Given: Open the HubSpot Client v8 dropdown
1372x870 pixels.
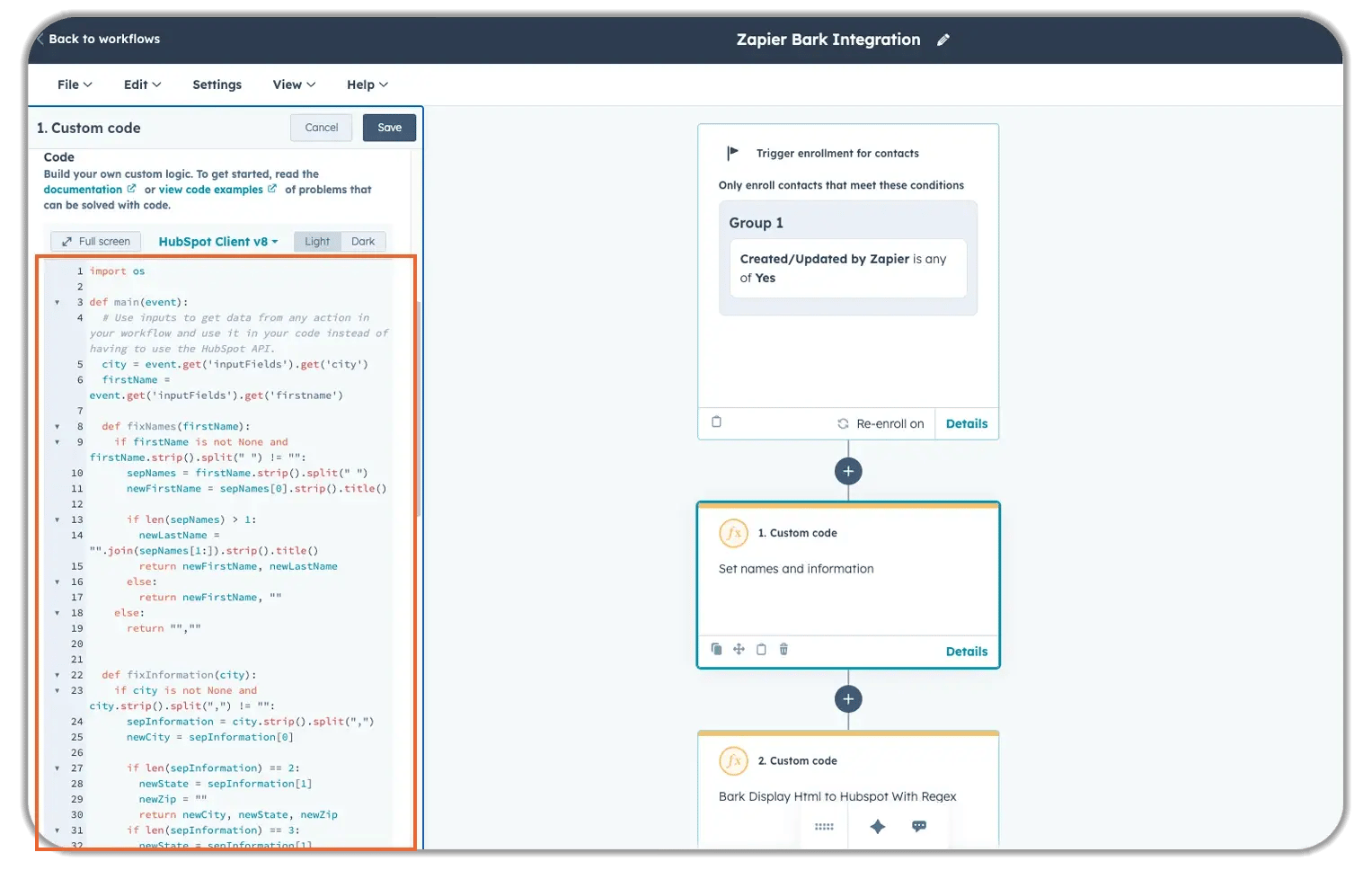Looking at the screenshot, I should click(x=217, y=241).
